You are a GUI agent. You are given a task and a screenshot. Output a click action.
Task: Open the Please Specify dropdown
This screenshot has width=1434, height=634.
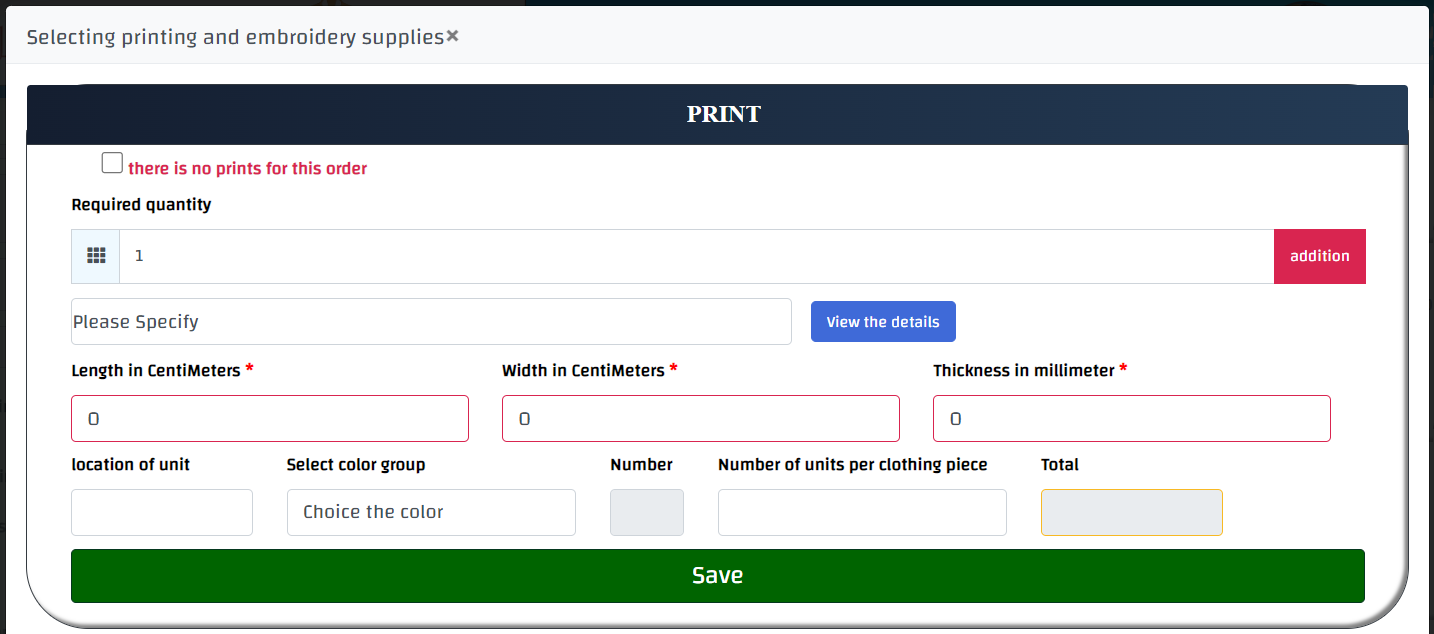431,322
